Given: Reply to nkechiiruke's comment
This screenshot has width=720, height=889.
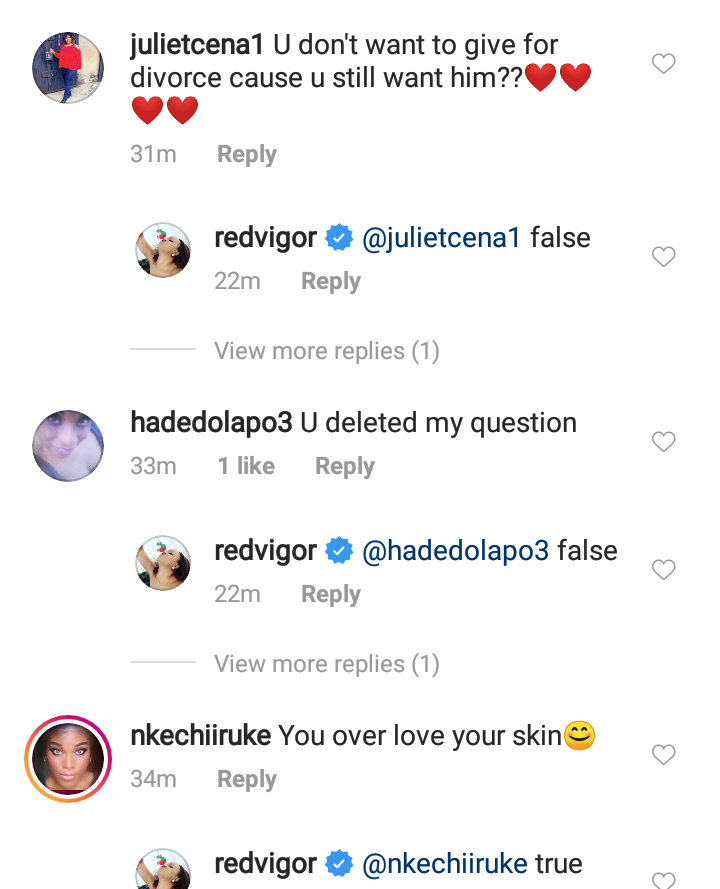Looking at the screenshot, I should click(247, 779).
